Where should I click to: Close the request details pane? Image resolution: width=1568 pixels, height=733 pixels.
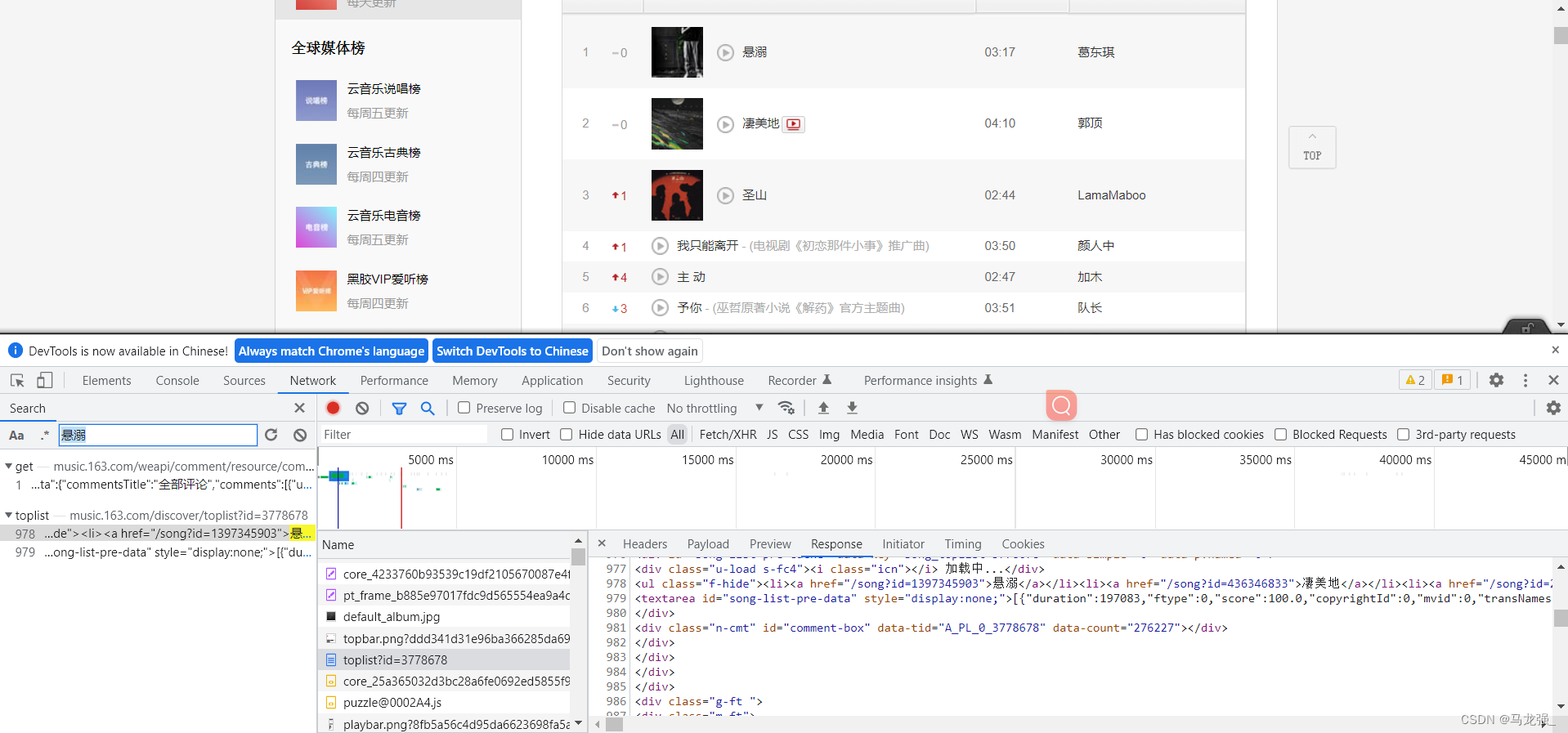(x=602, y=543)
